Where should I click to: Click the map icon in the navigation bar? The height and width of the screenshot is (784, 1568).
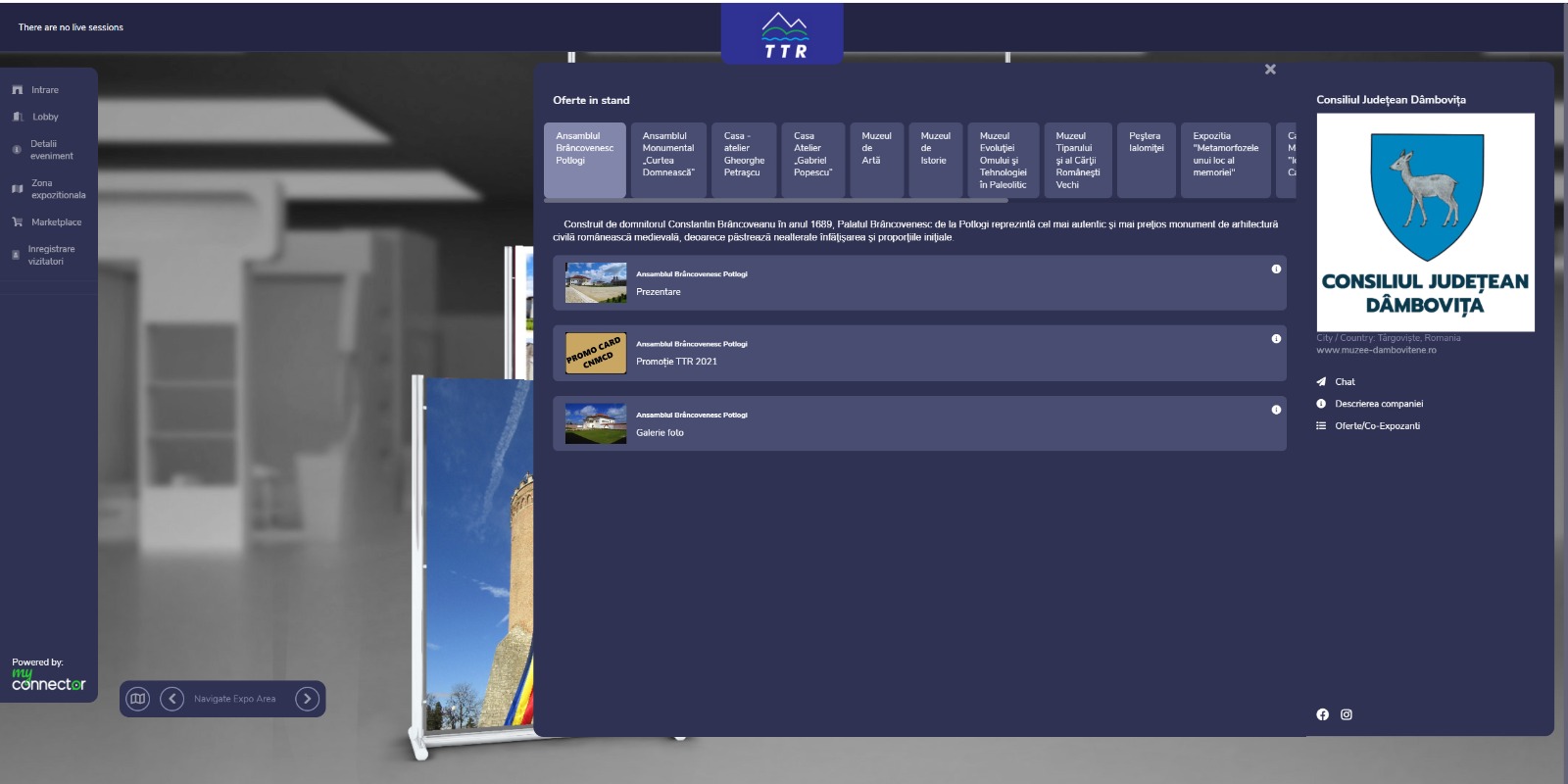pos(138,699)
